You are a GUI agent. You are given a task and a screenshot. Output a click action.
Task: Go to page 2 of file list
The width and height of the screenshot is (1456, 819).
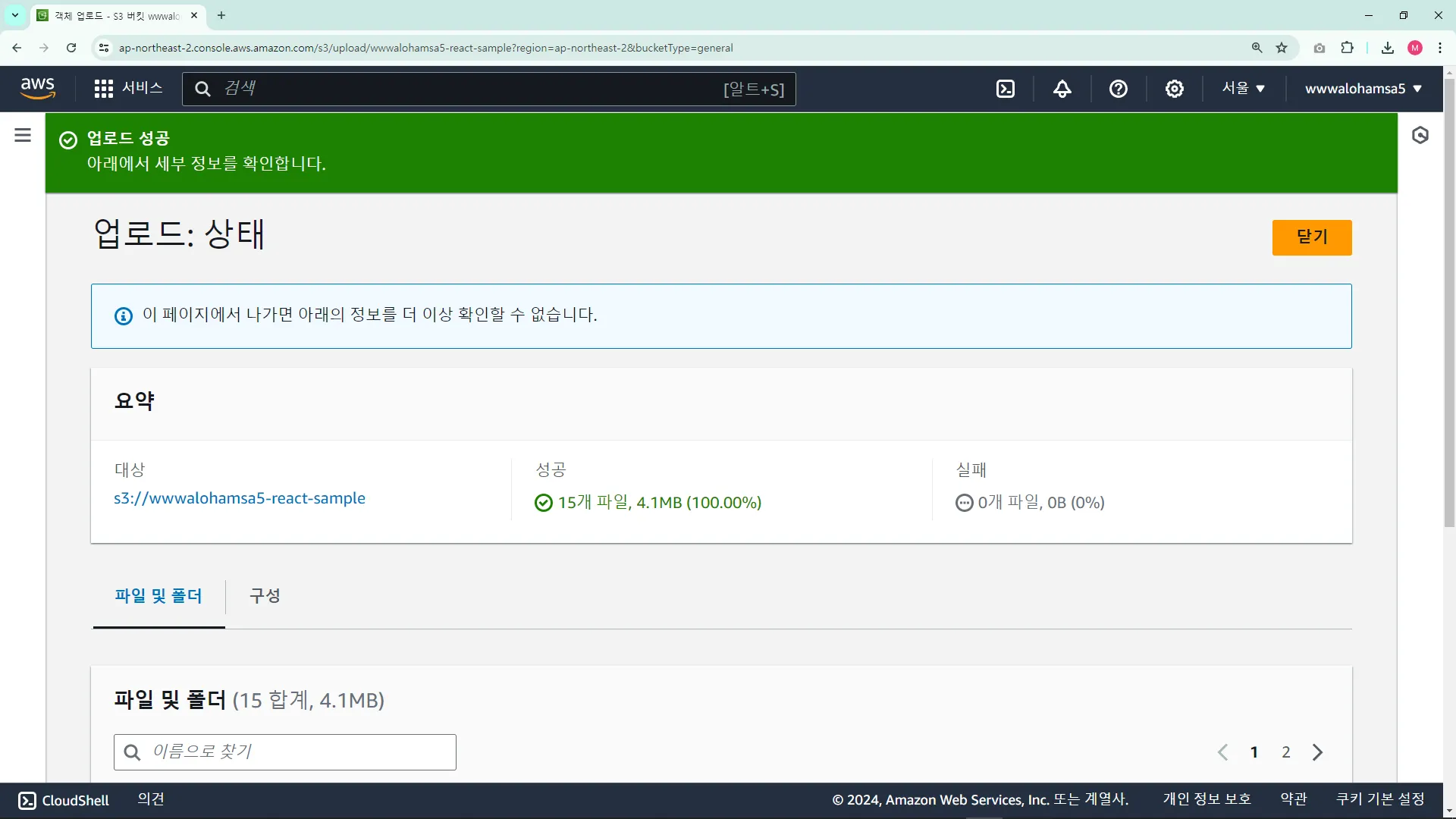pos(1285,752)
